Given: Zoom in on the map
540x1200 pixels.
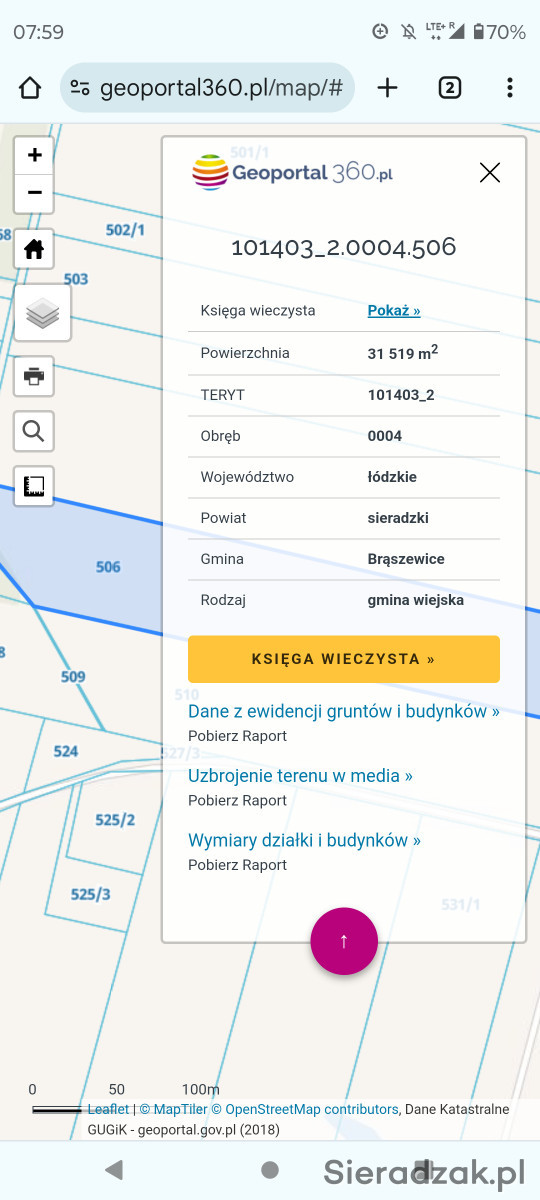Looking at the screenshot, I should pos(34,155).
